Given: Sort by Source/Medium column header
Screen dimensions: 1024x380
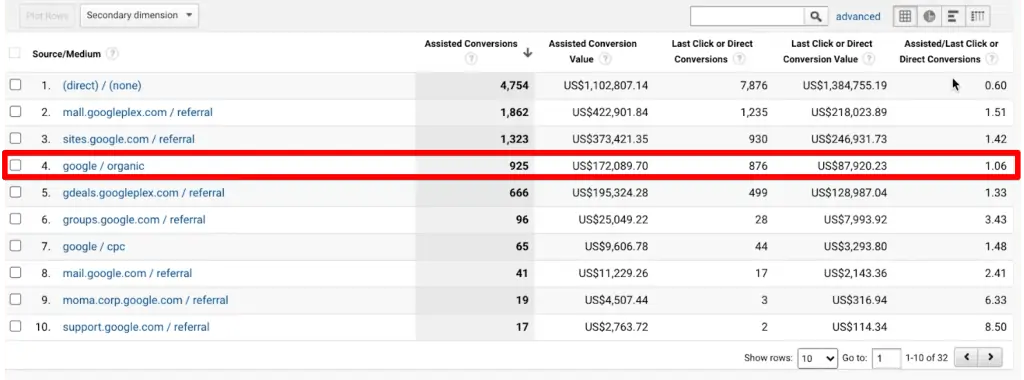Looking at the screenshot, I should tap(67, 54).
